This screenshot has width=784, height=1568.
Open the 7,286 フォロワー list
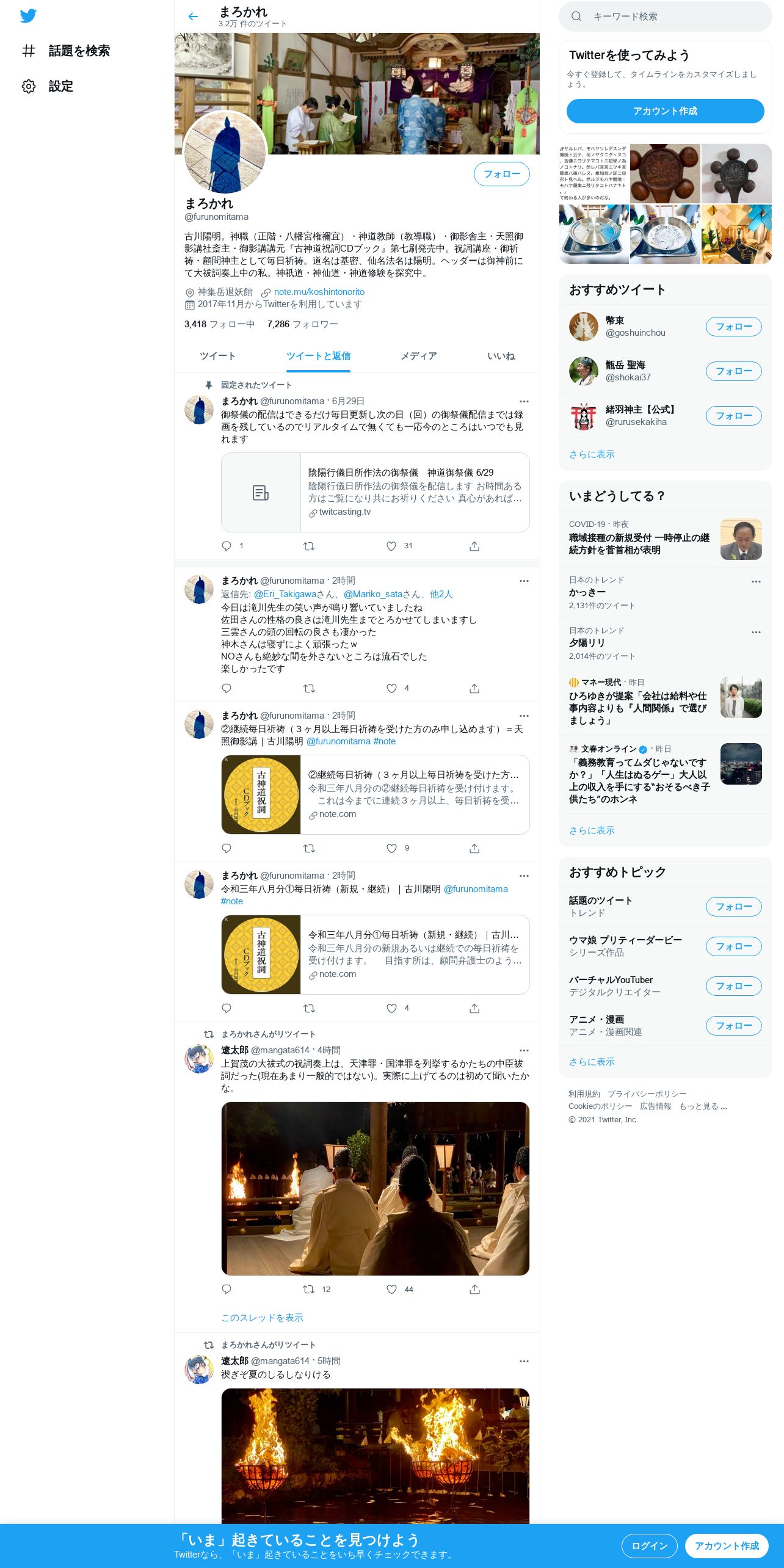tap(302, 324)
